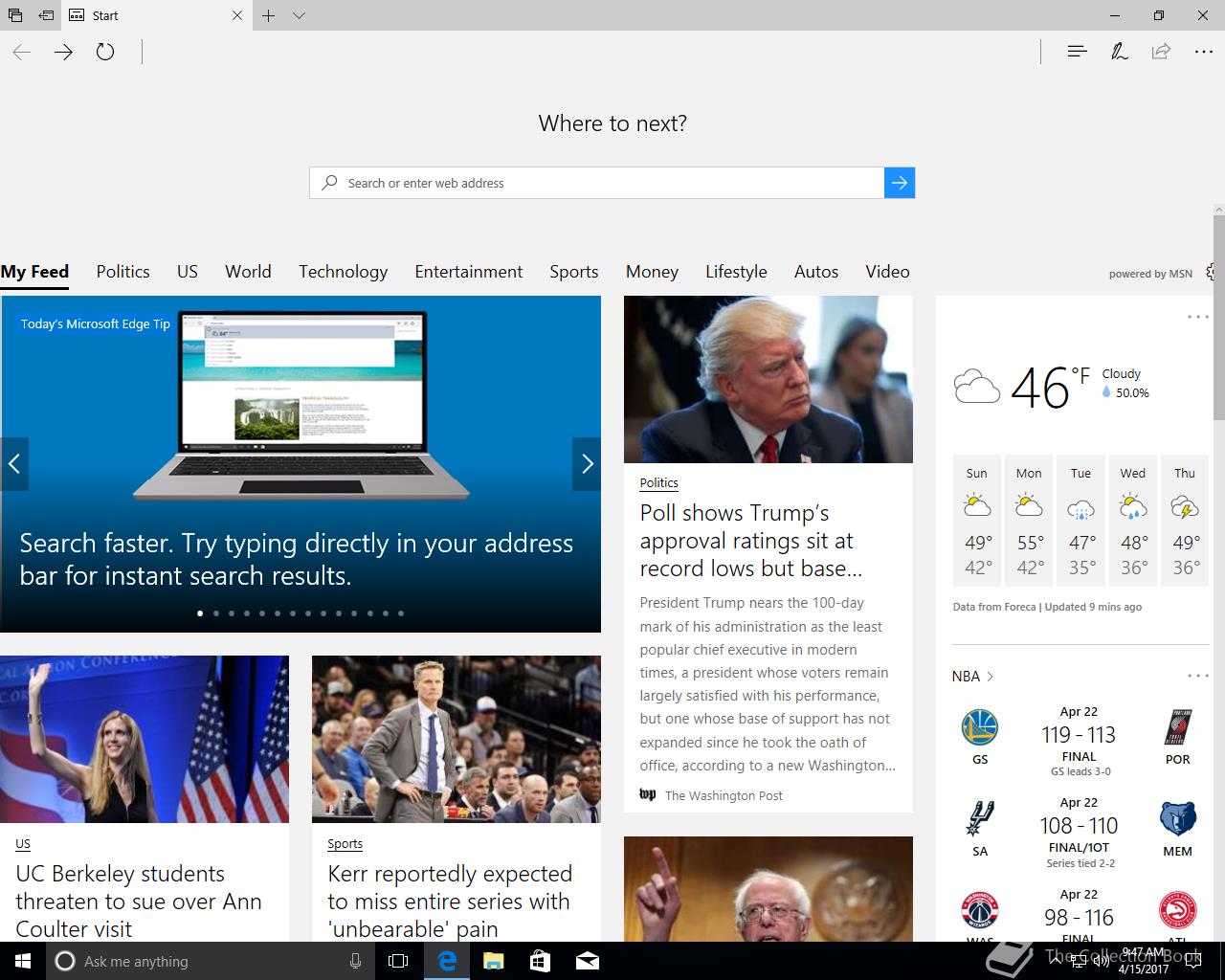1225x980 pixels.
Task: Open a new tab with plus icon
Action: point(269,15)
